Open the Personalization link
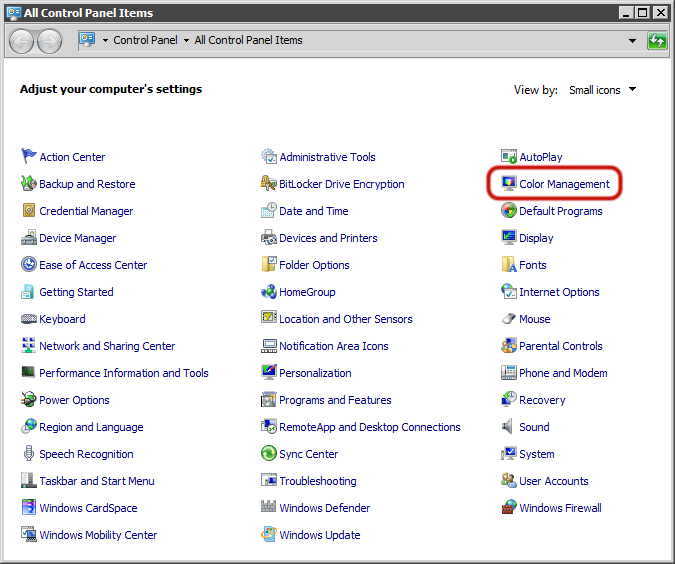675x564 pixels. [x=315, y=373]
